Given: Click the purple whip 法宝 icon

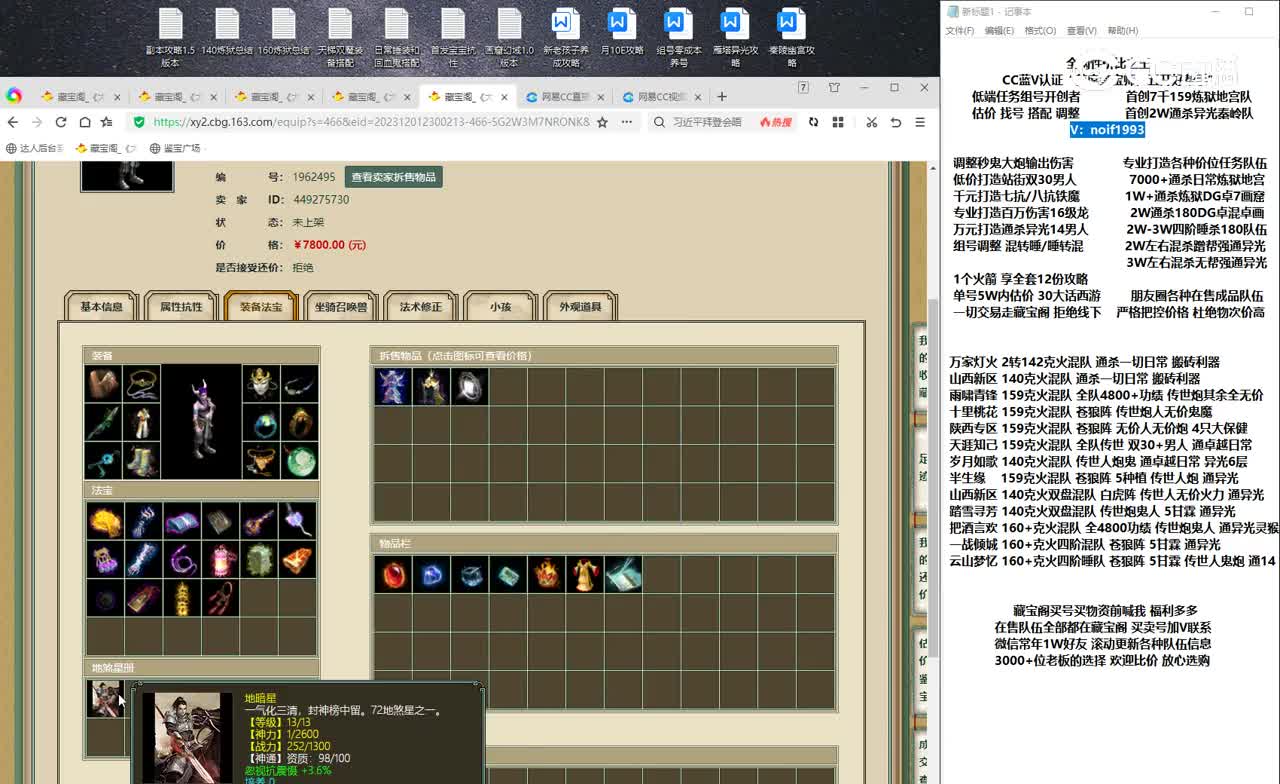Looking at the screenshot, I should 182,560.
